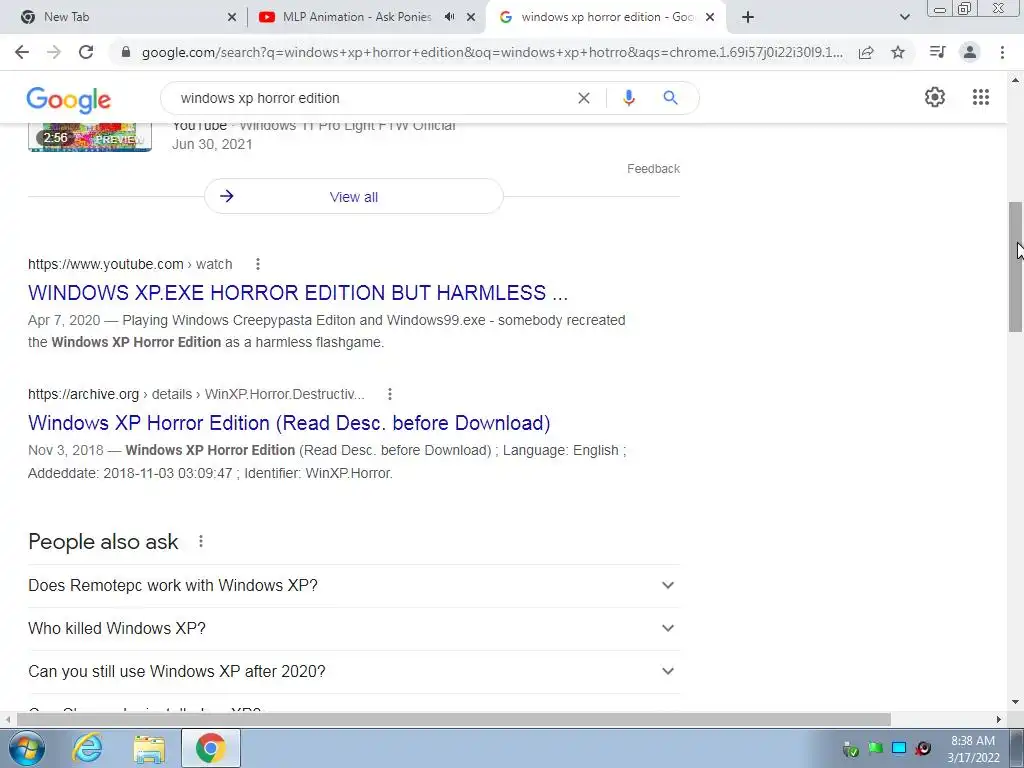Click the scroll right arrow at bottom
This screenshot has width=1024, height=768.
[999, 719]
